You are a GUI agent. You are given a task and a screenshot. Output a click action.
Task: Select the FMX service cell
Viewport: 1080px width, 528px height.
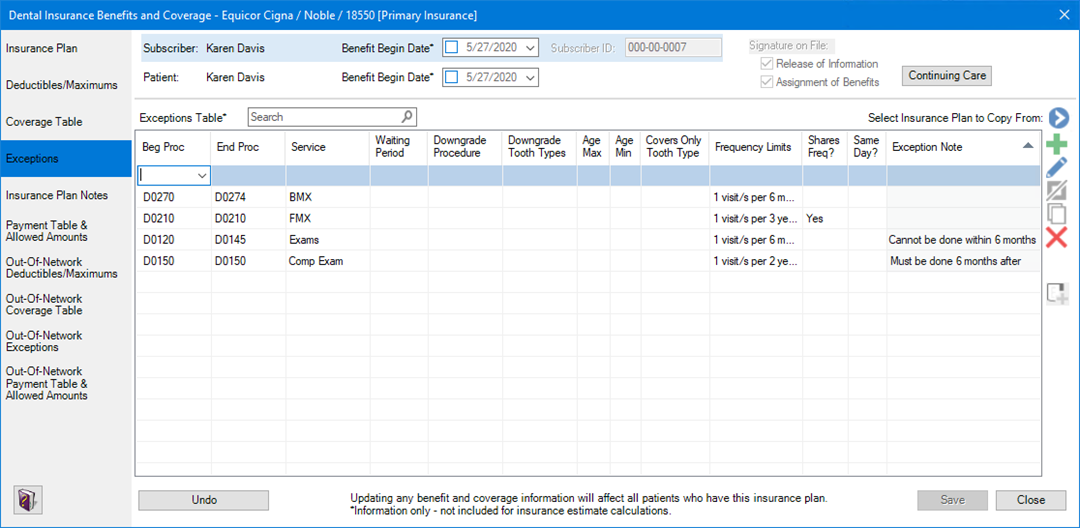coord(328,219)
